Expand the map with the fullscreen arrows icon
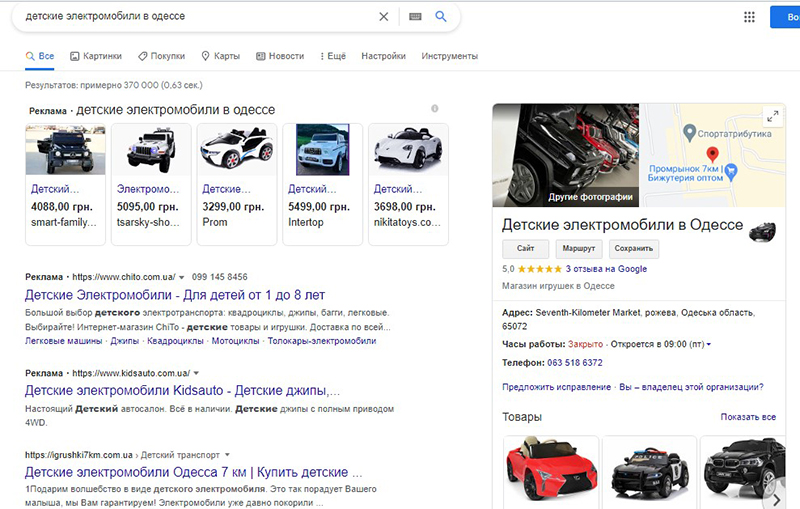Viewport: 800px width, 509px height. coord(773,117)
